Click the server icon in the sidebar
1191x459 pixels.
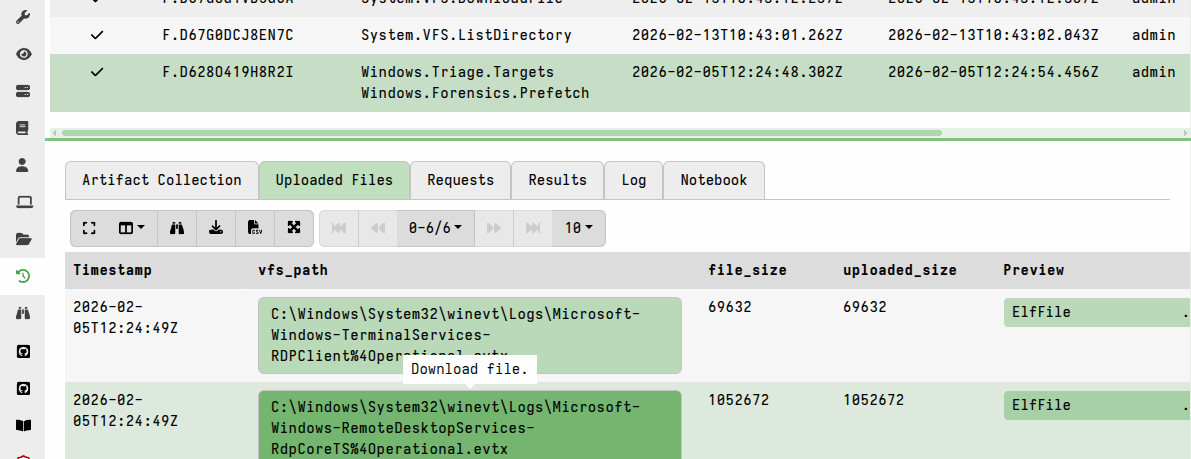[24, 91]
